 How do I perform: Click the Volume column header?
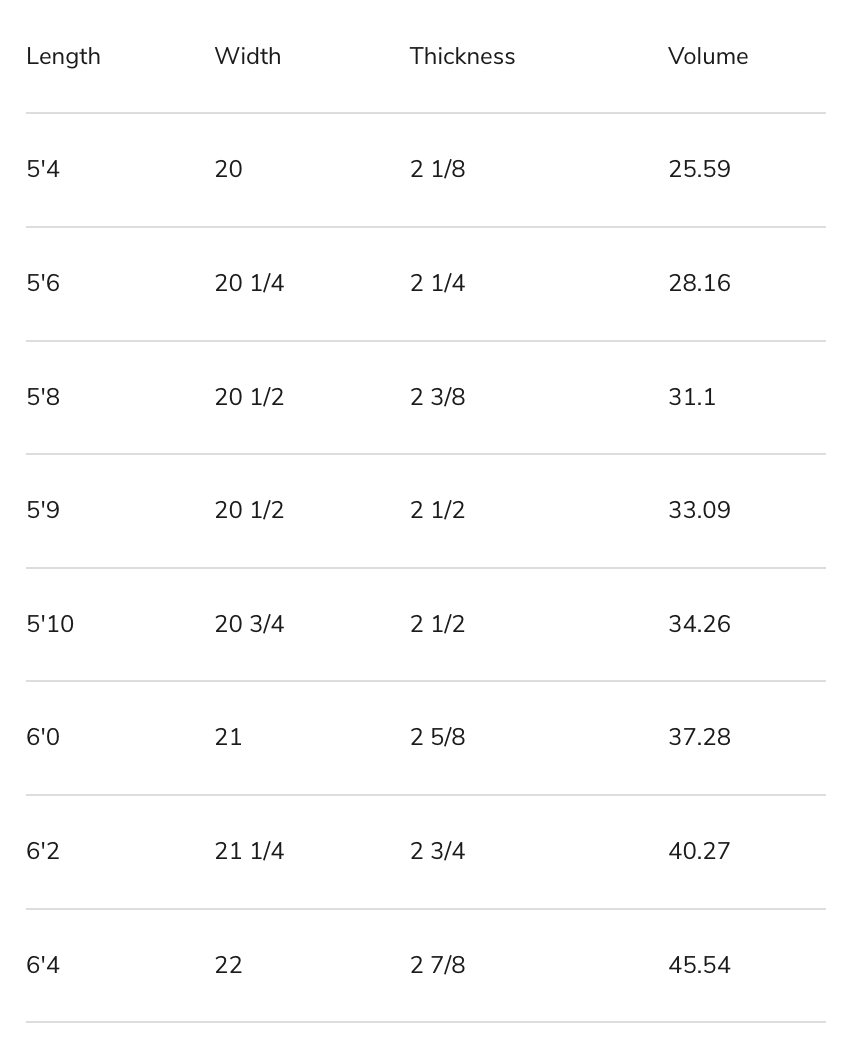tap(708, 56)
